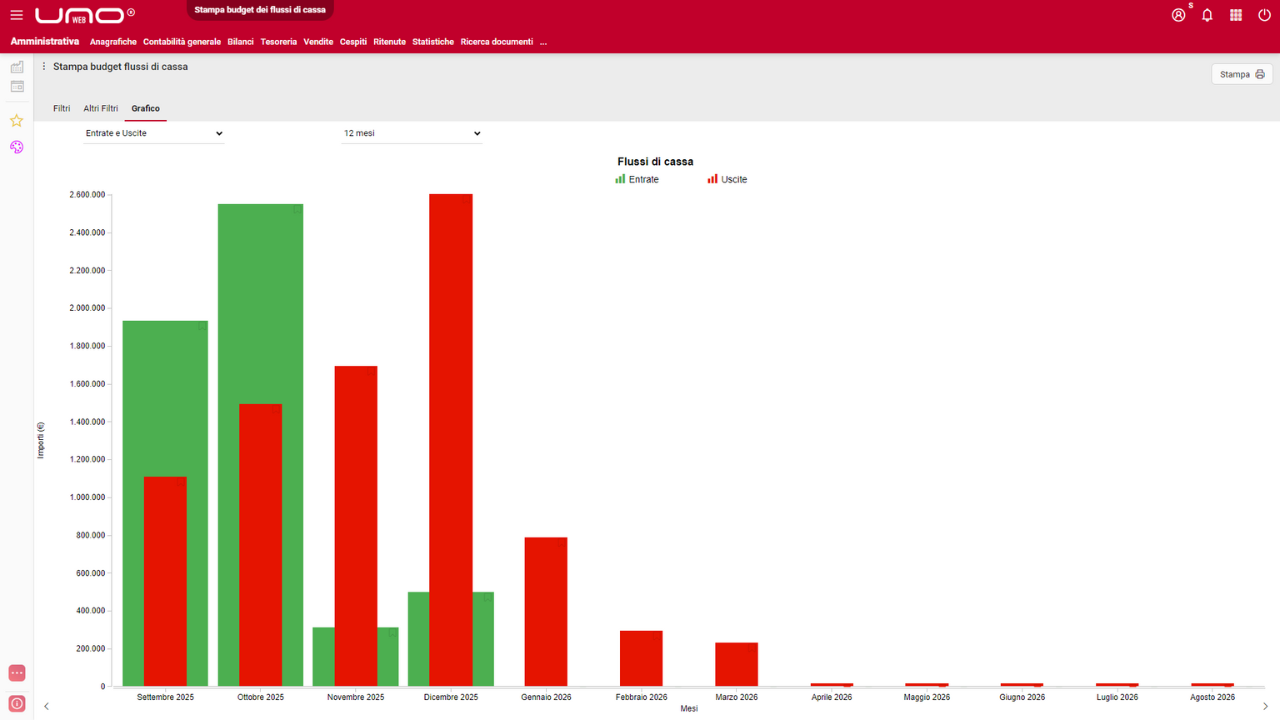Open the user profile icon
The height and width of the screenshot is (720, 1280).
coord(1178,15)
